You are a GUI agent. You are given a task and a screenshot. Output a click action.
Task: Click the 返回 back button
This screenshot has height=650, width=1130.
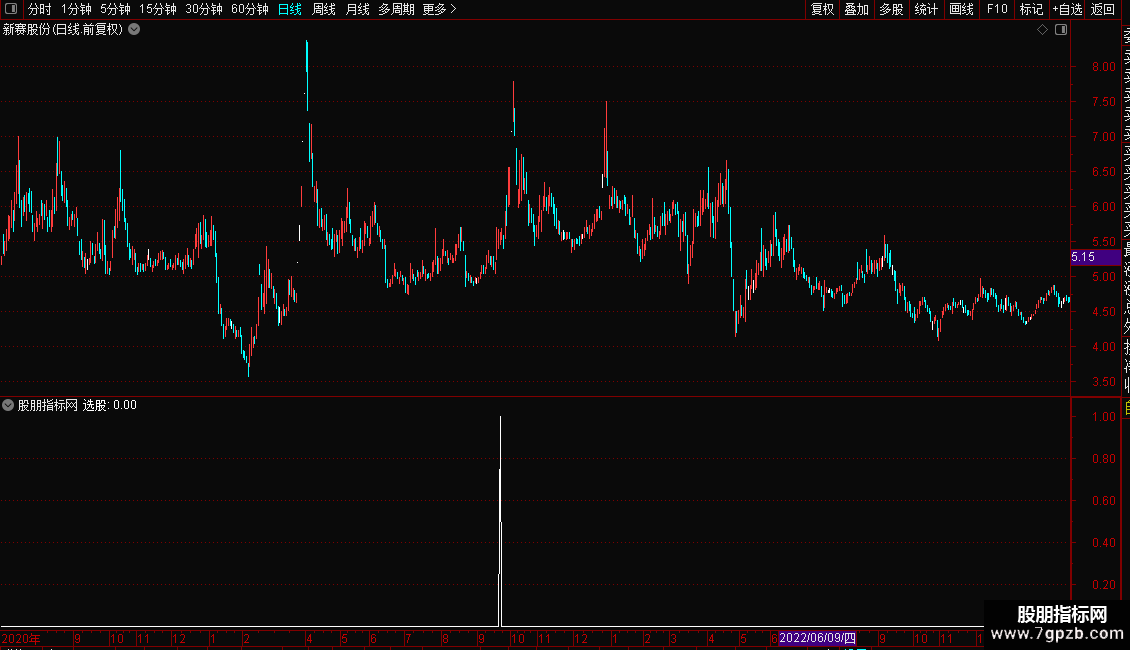pyautogui.click(x=1103, y=9)
